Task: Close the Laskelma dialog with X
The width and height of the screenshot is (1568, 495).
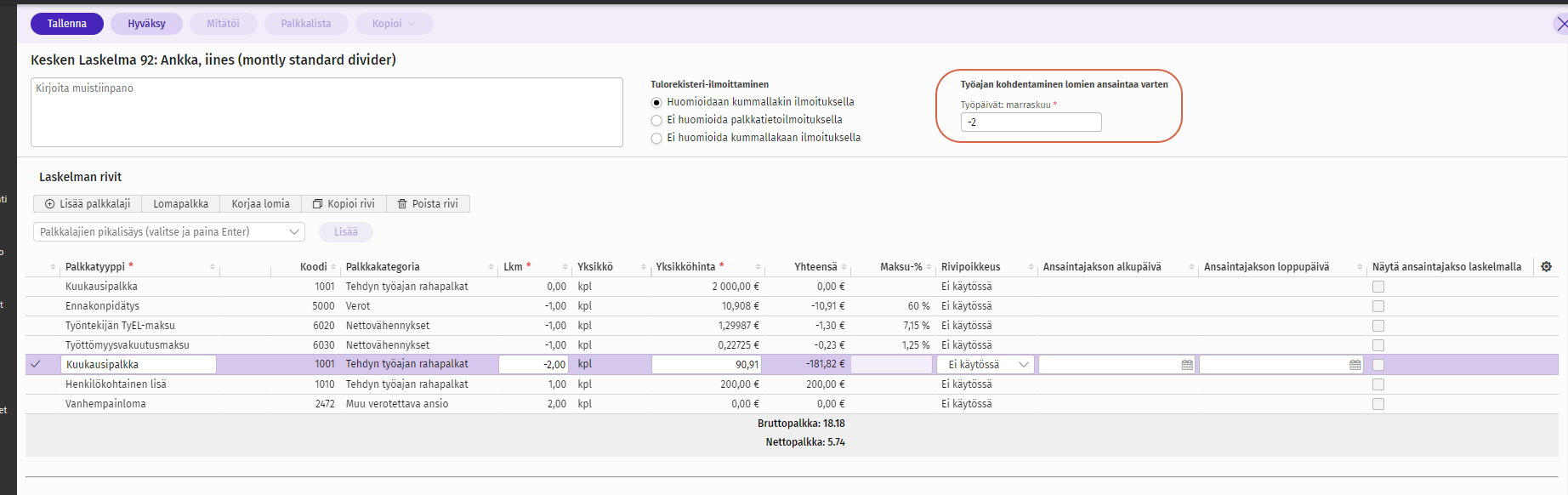Action: (x=1561, y=24)
